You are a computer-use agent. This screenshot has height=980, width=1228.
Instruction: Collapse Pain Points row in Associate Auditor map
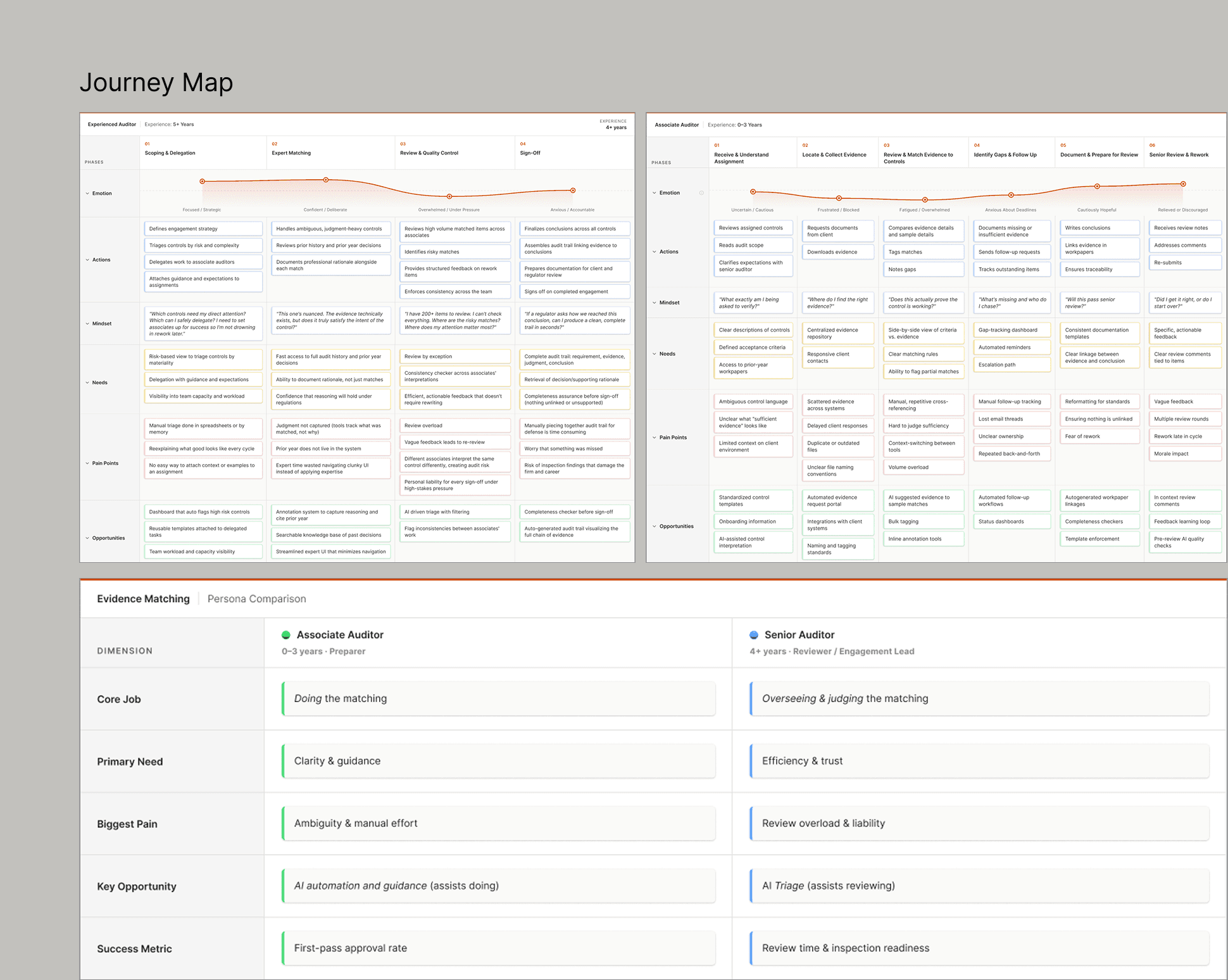[x=655, y=437]
